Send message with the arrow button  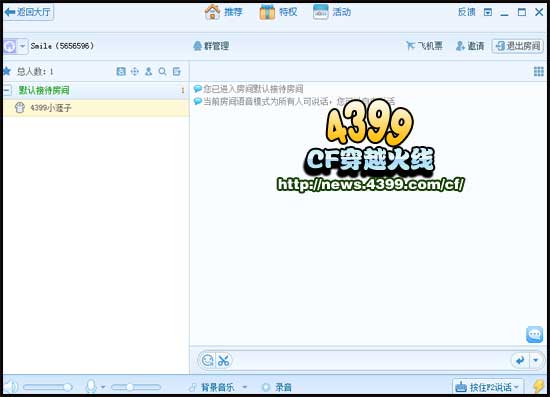520,360
